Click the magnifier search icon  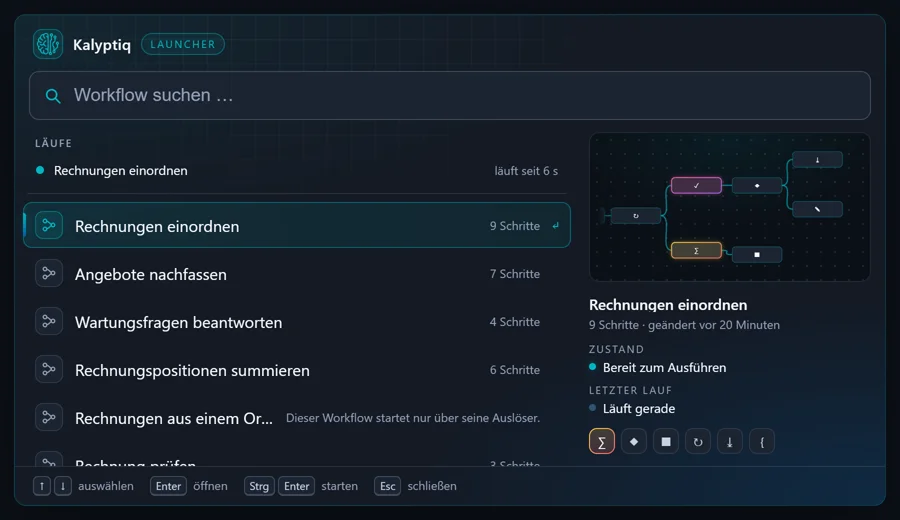(53, 96)
